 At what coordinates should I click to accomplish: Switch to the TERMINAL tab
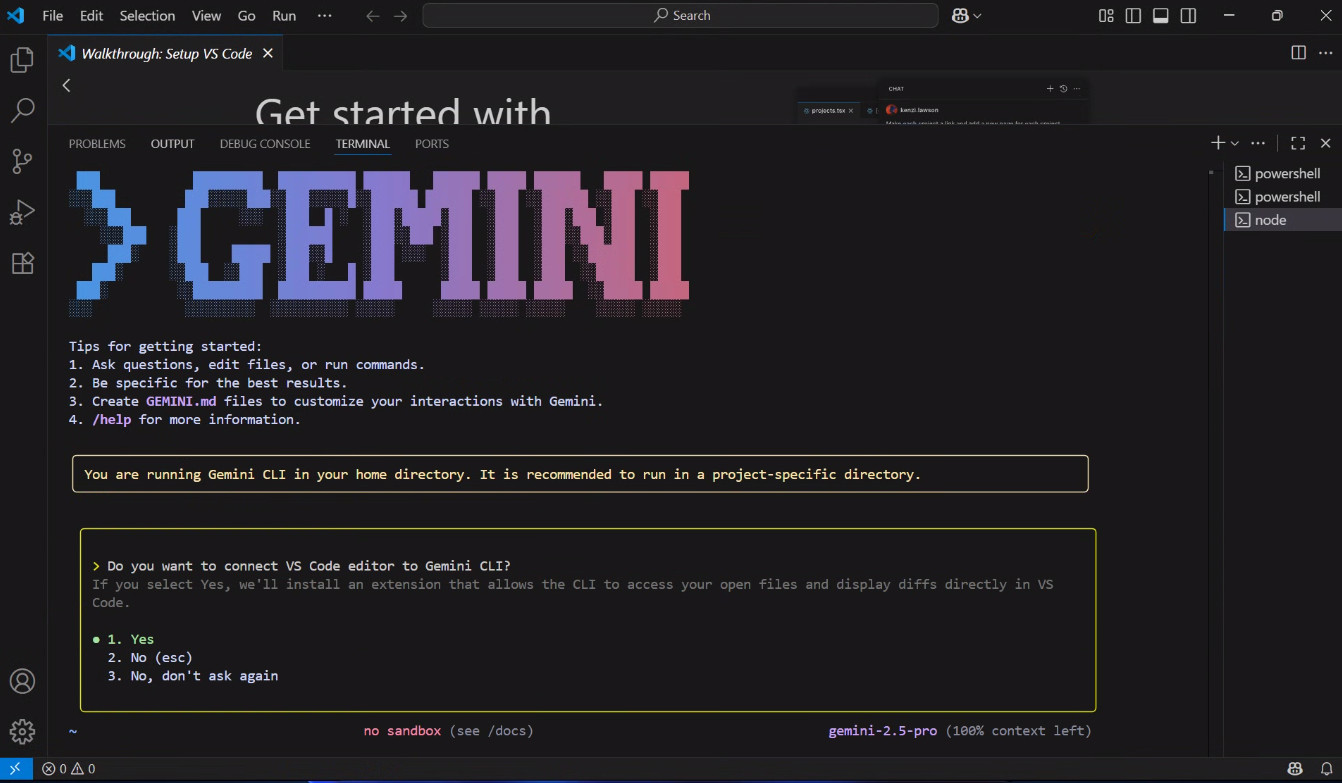363,144
